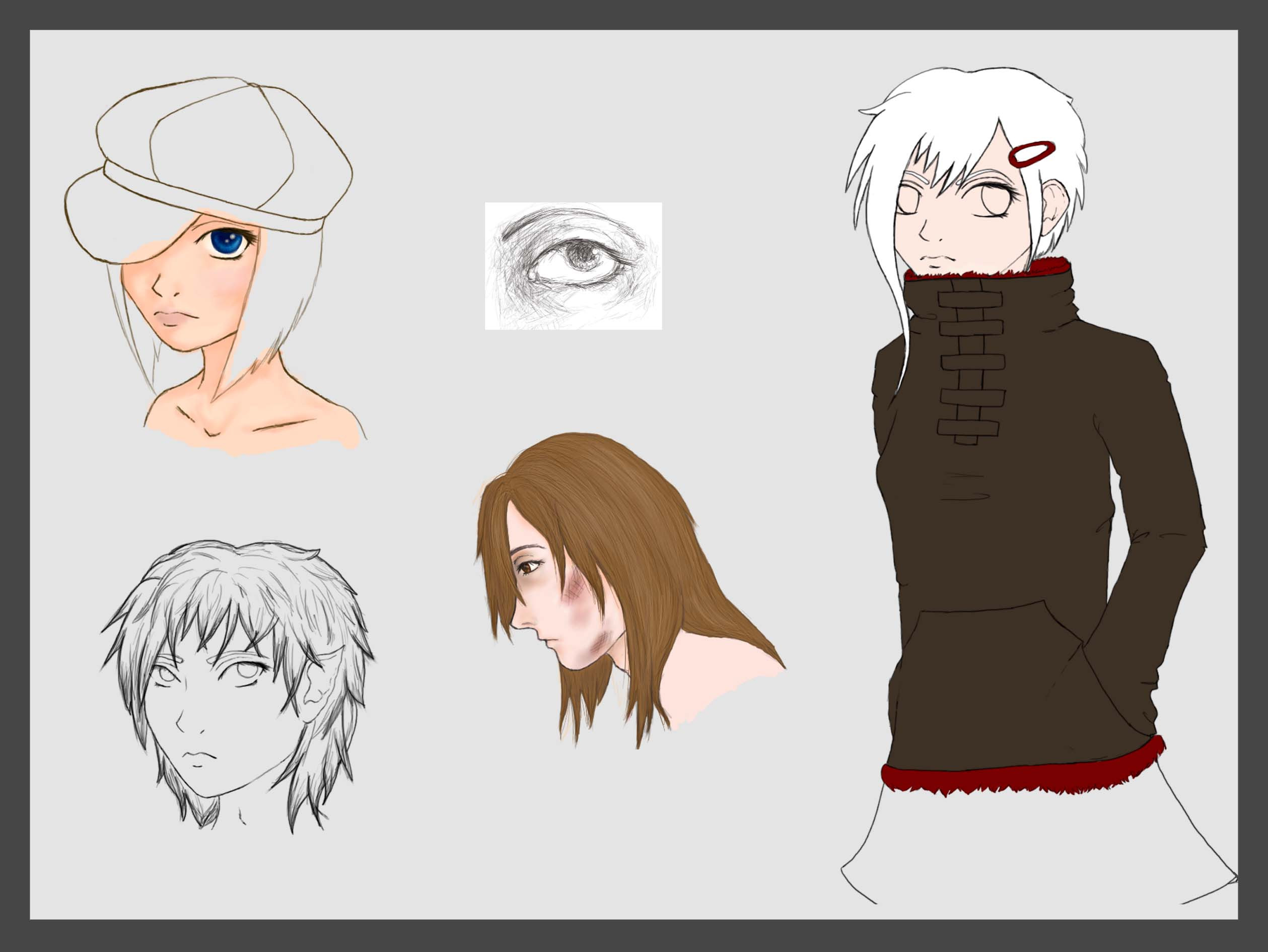Click the realistic pencil eye sketch

573,265
